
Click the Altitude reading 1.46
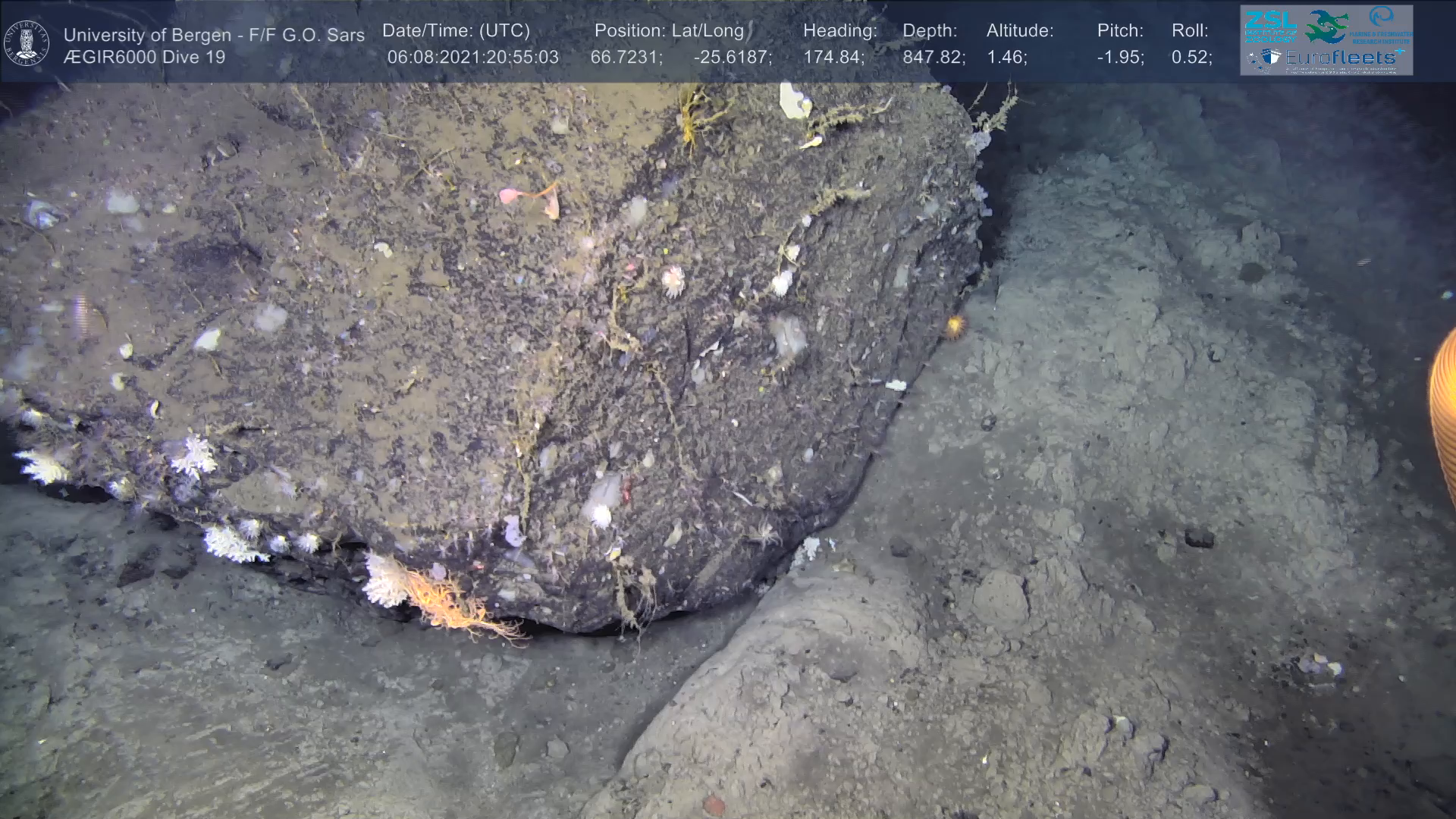pos(1006,58)
